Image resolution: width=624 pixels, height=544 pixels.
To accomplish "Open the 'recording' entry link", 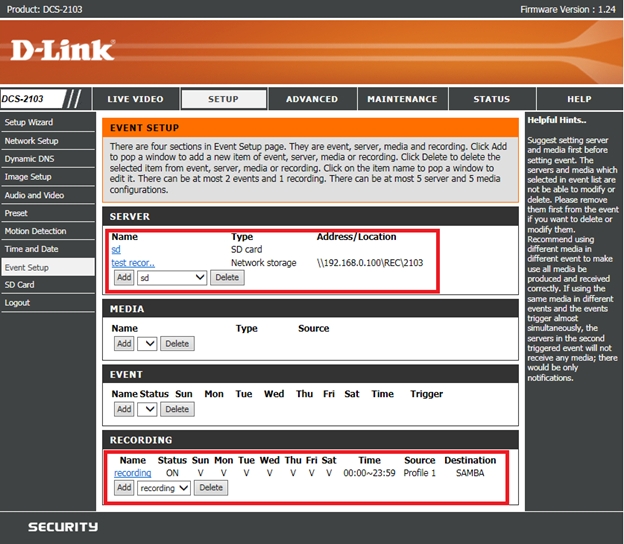I will tap(132, 473).
